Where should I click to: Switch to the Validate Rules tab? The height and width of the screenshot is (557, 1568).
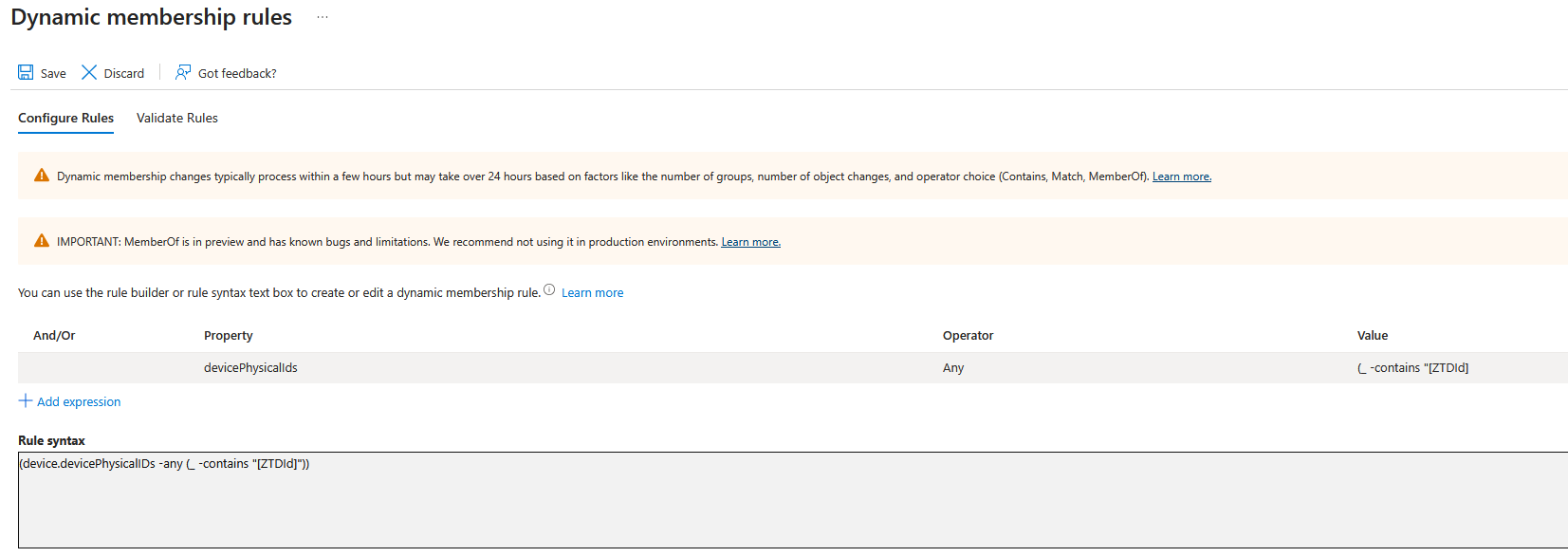pos(177,118)
